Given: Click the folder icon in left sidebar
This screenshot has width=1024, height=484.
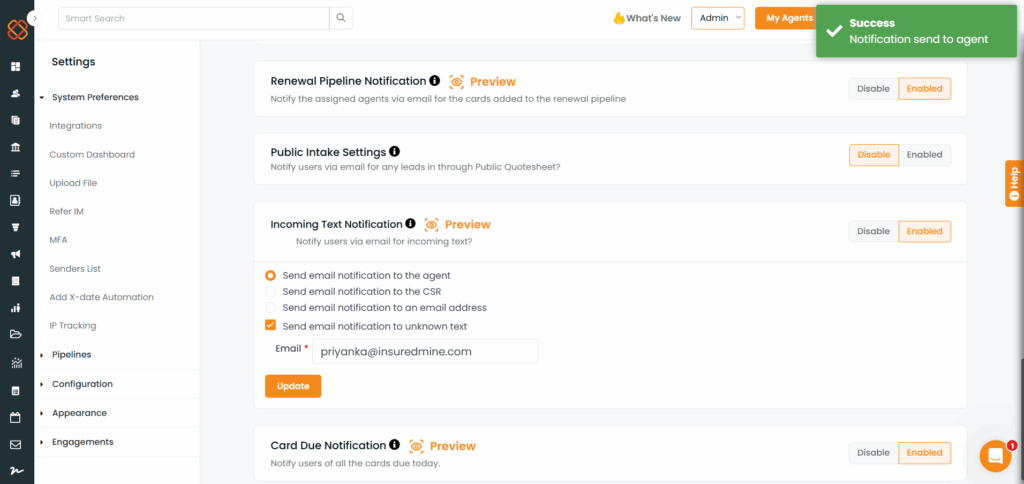Looking at the screenshot, I should [x=16, y=334].
